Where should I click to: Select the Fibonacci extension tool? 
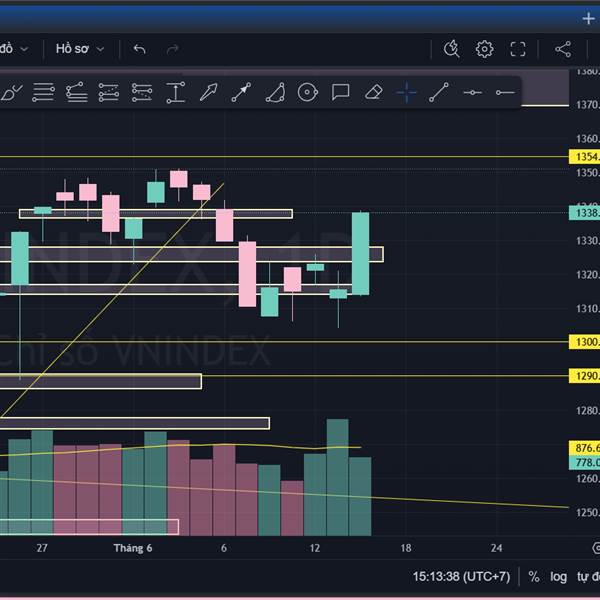pos(142,92)
